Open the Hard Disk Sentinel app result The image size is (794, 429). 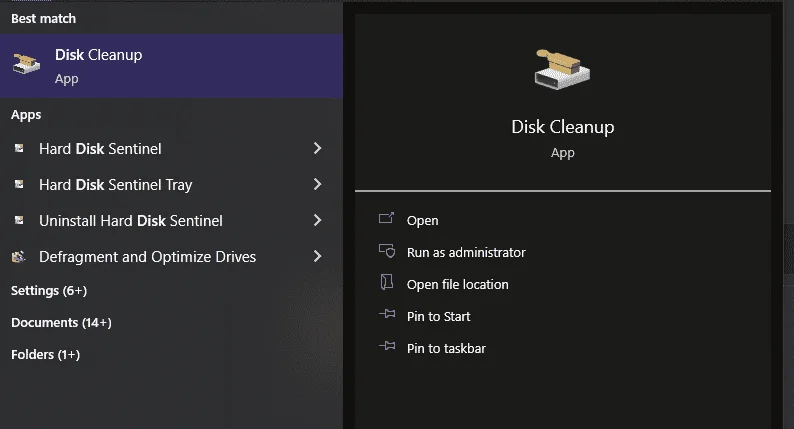(x=171, y=148)
